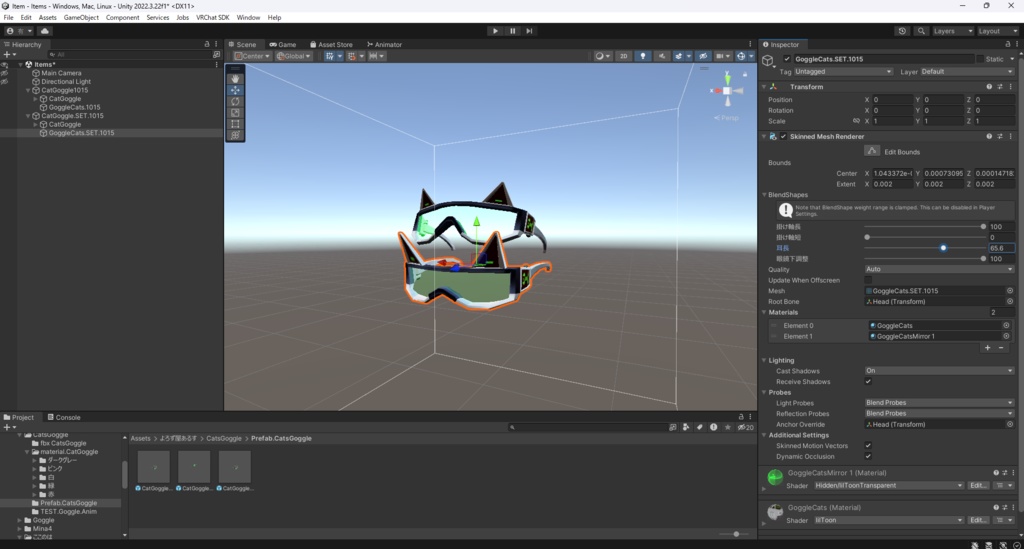Viewport: 1024px width, 549px height.
Task: Collapse the BlendShapes section
Action: tap(764, 195)
